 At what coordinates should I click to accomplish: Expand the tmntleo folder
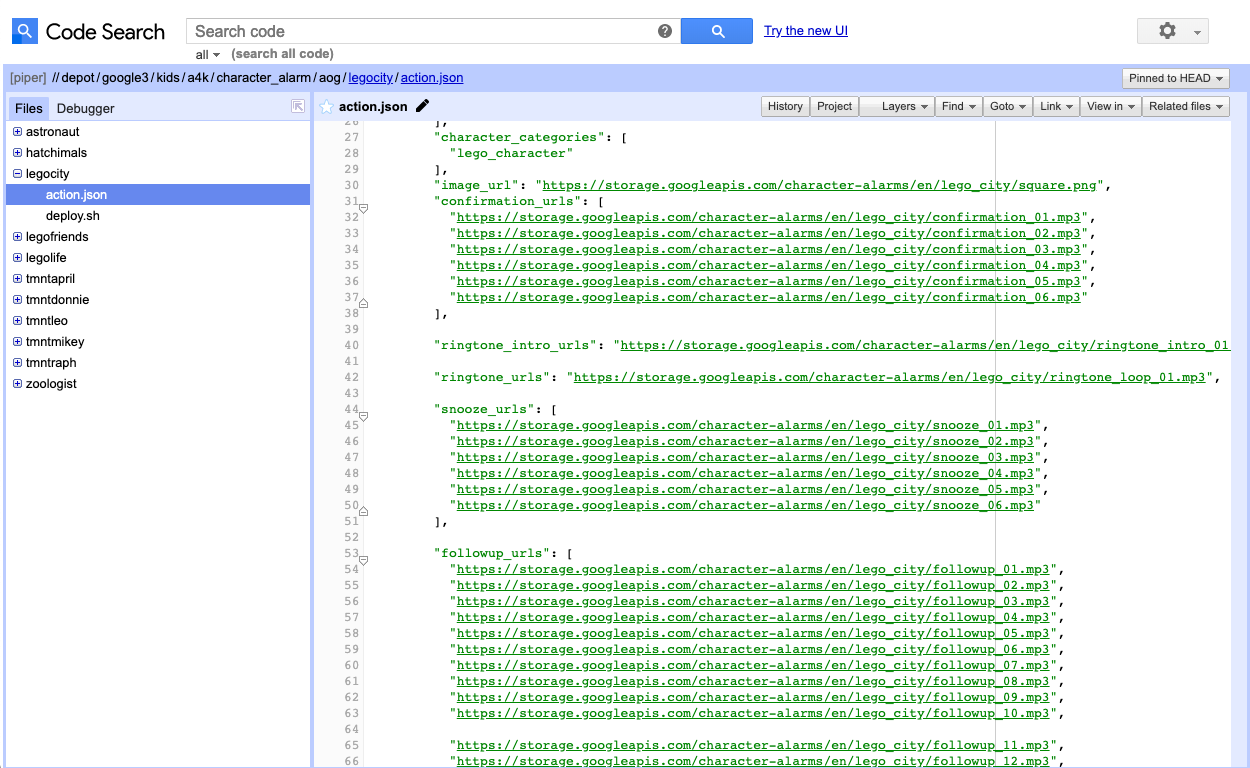[x=17, y=321]
